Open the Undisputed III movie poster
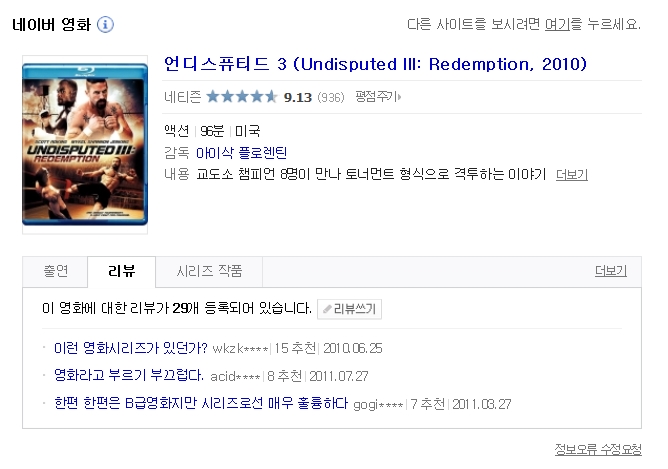668x469 pixels. point(85,144)
